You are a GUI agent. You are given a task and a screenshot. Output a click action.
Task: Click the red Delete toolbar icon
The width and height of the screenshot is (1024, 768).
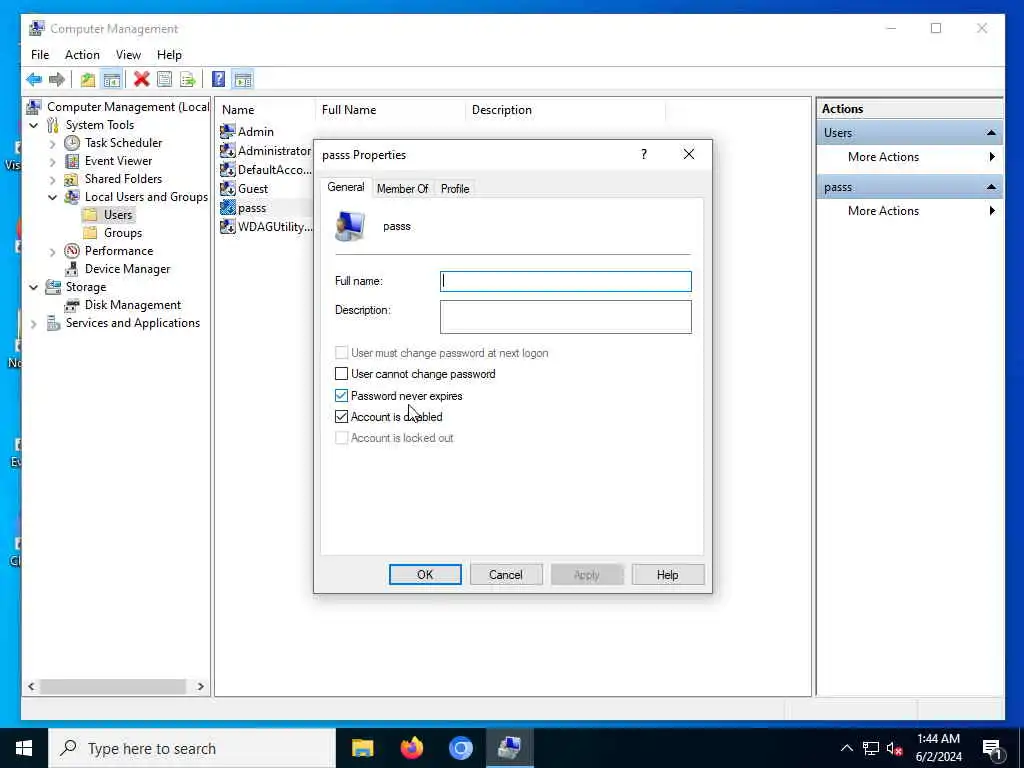click(x=141, y=80)
